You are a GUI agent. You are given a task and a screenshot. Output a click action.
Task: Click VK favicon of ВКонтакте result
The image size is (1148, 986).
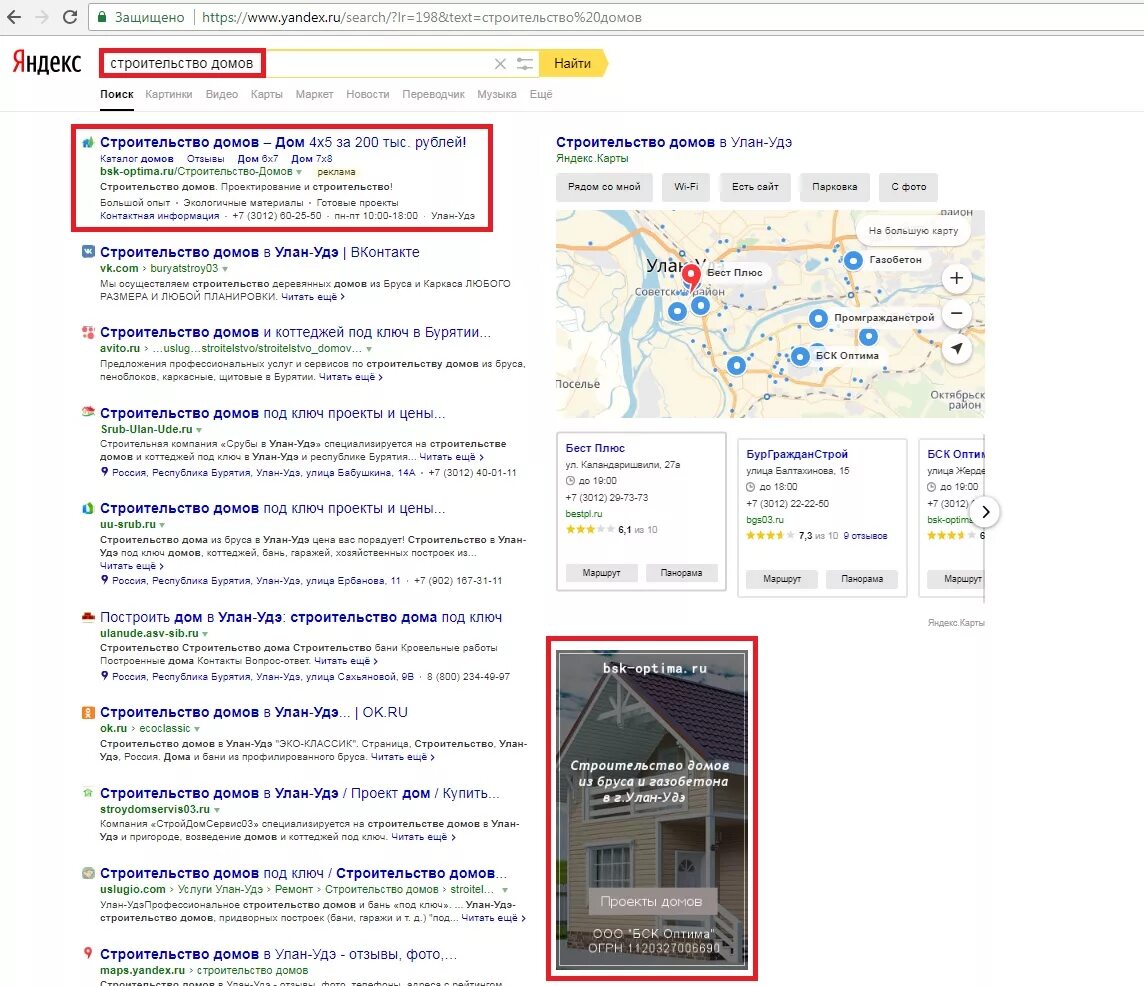(x=88, y=252)
